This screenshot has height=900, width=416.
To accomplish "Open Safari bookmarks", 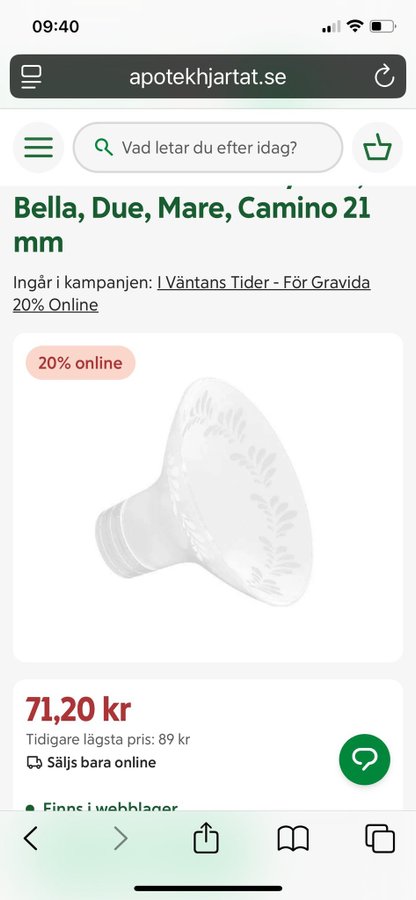I will point(293,839).
